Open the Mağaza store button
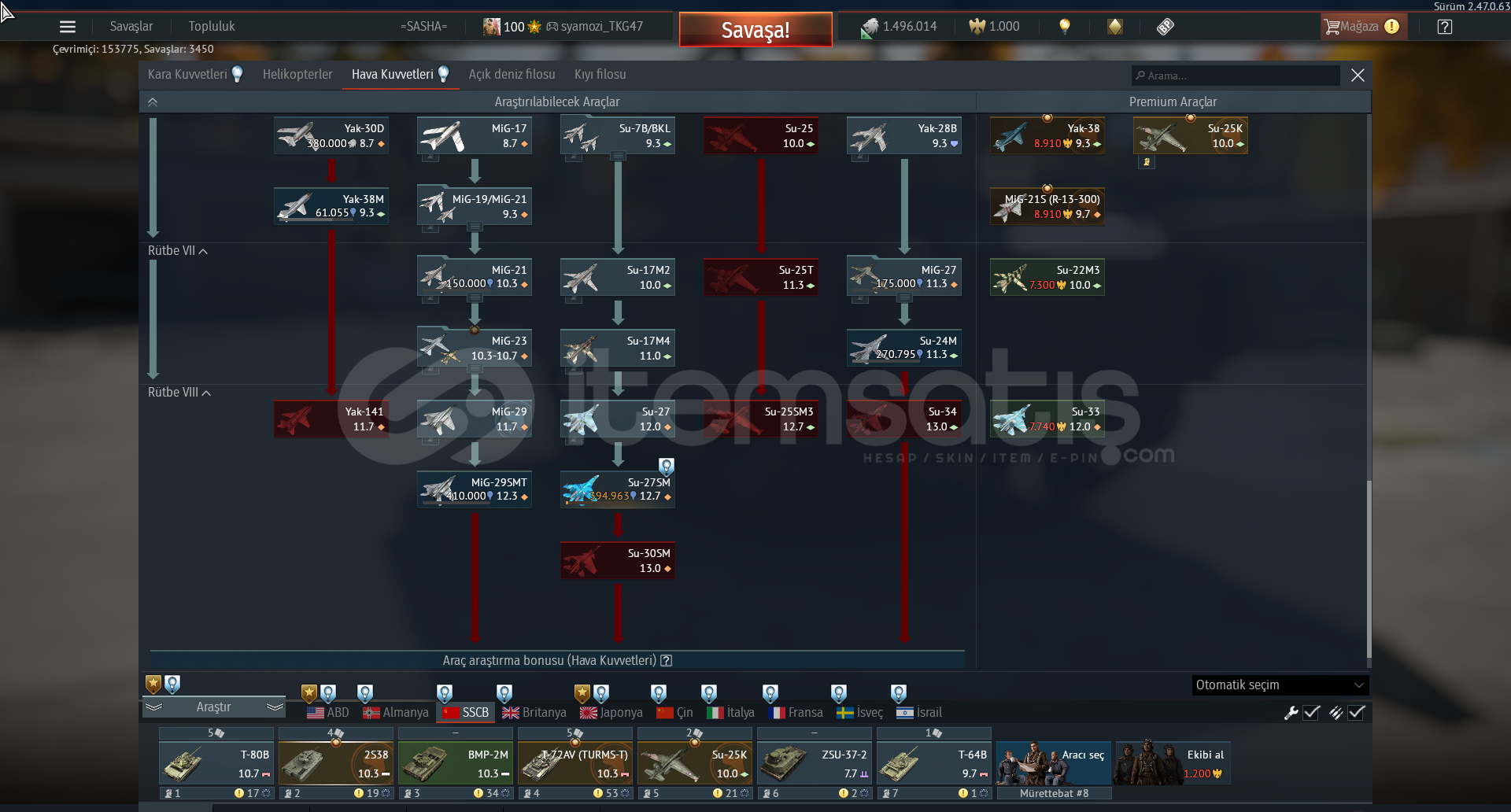The height and width of the screenshot is (812, 1511). coord(1363,27)
